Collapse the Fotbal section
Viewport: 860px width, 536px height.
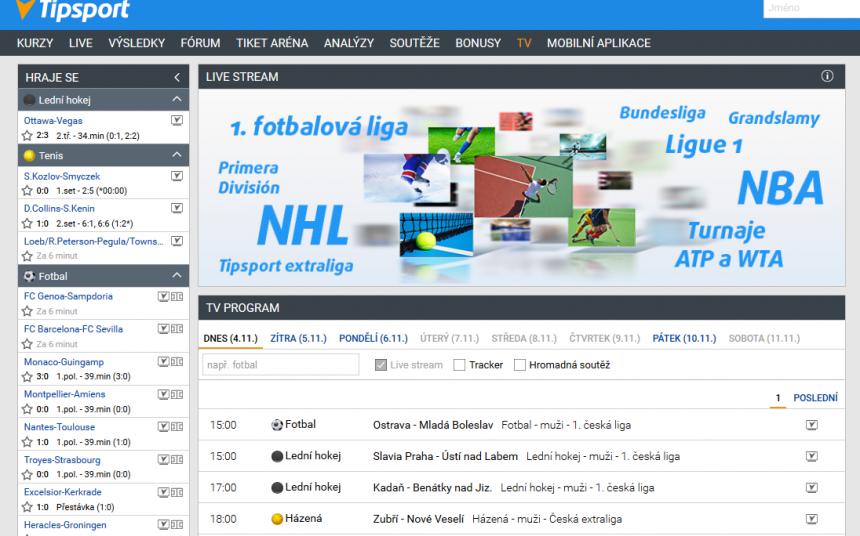[x=177, y=275]
